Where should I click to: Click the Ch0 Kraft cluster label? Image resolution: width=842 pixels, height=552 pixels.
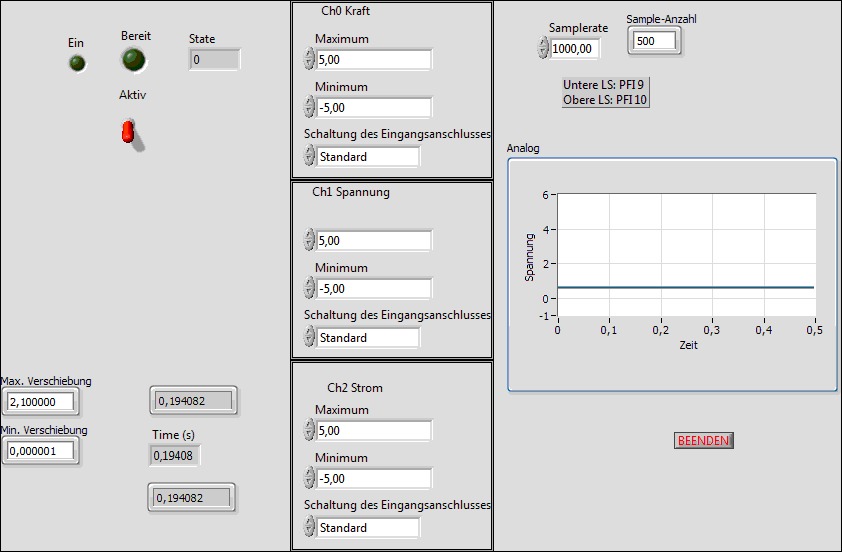click(x=345, y=11)
